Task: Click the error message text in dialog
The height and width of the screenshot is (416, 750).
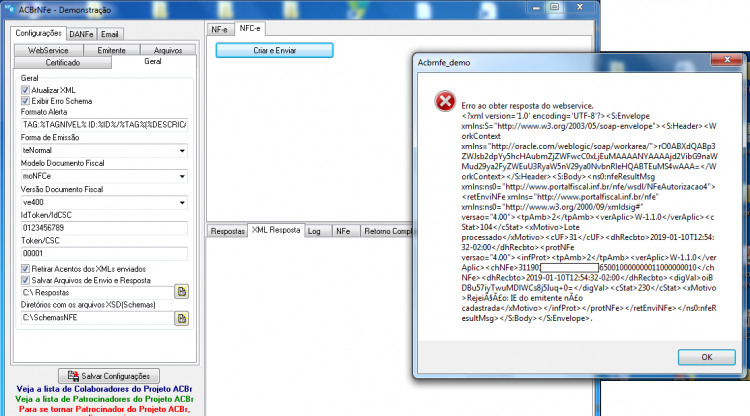Action: click(589, 212)
